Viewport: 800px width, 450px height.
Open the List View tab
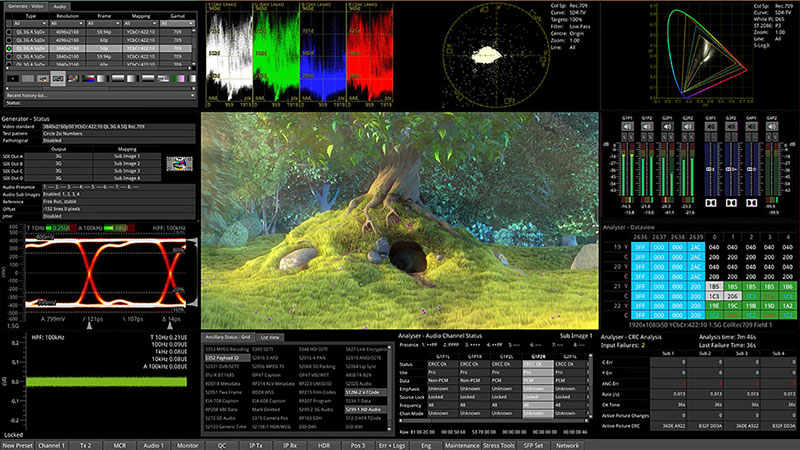click(268, 338)
